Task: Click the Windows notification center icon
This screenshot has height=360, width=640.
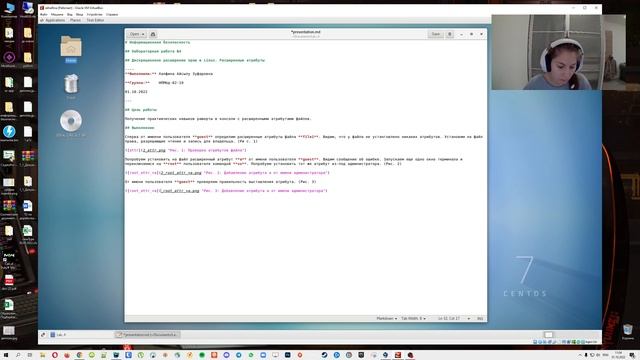Action: [x=632, y=355]
